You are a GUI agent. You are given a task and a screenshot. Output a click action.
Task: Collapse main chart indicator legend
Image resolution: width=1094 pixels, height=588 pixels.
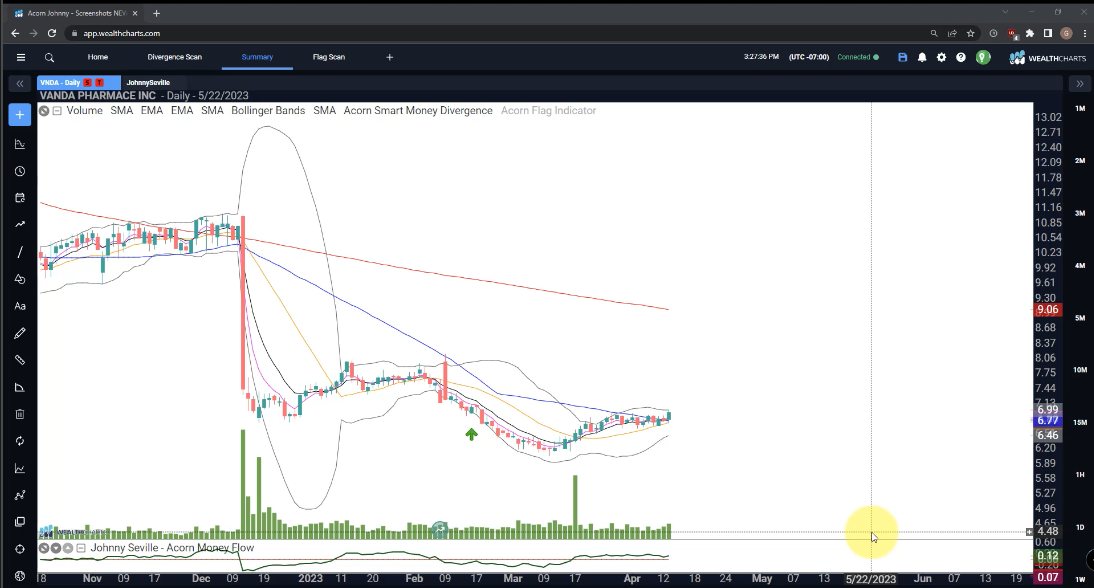(x=57, y=111)
